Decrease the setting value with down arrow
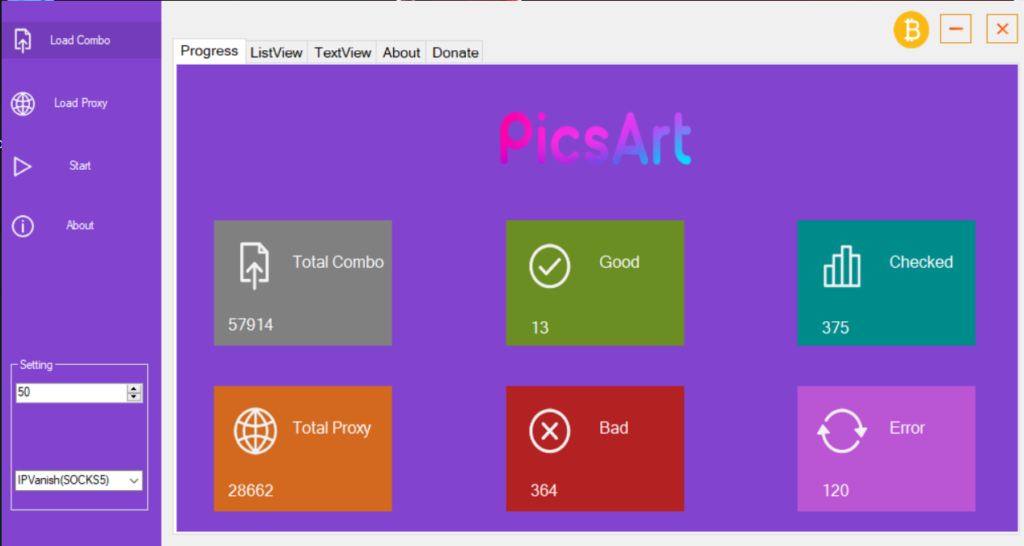 click(x=134, y=397)
